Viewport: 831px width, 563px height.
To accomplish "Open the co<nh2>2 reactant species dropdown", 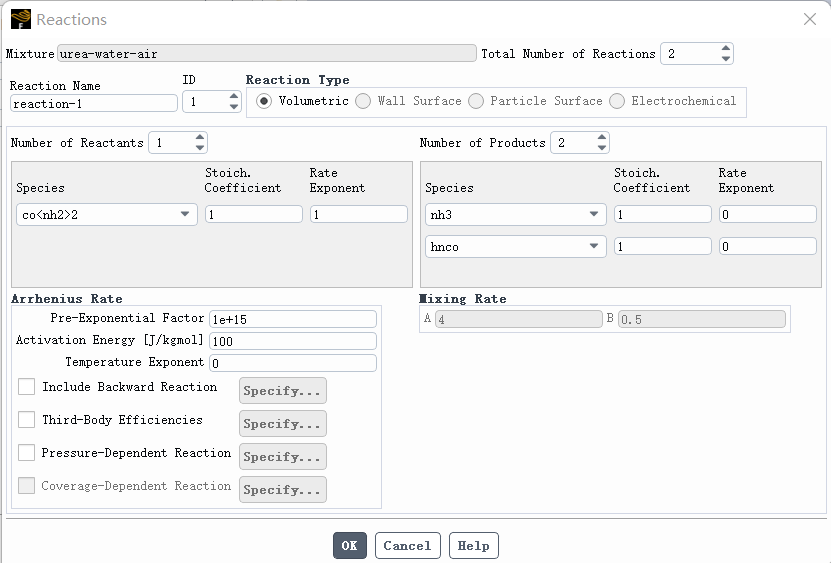I will pyautogui.click(x=107, y=214).
